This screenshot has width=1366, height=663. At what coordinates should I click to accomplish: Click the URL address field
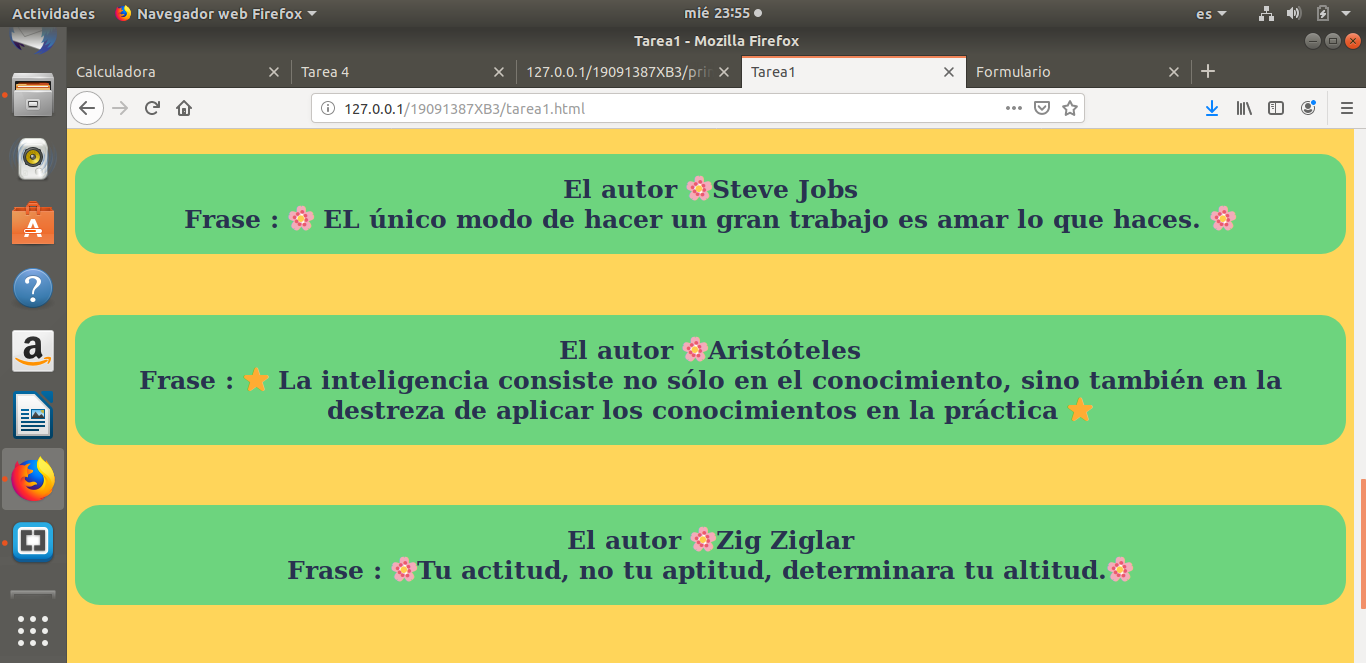point(665,108)
